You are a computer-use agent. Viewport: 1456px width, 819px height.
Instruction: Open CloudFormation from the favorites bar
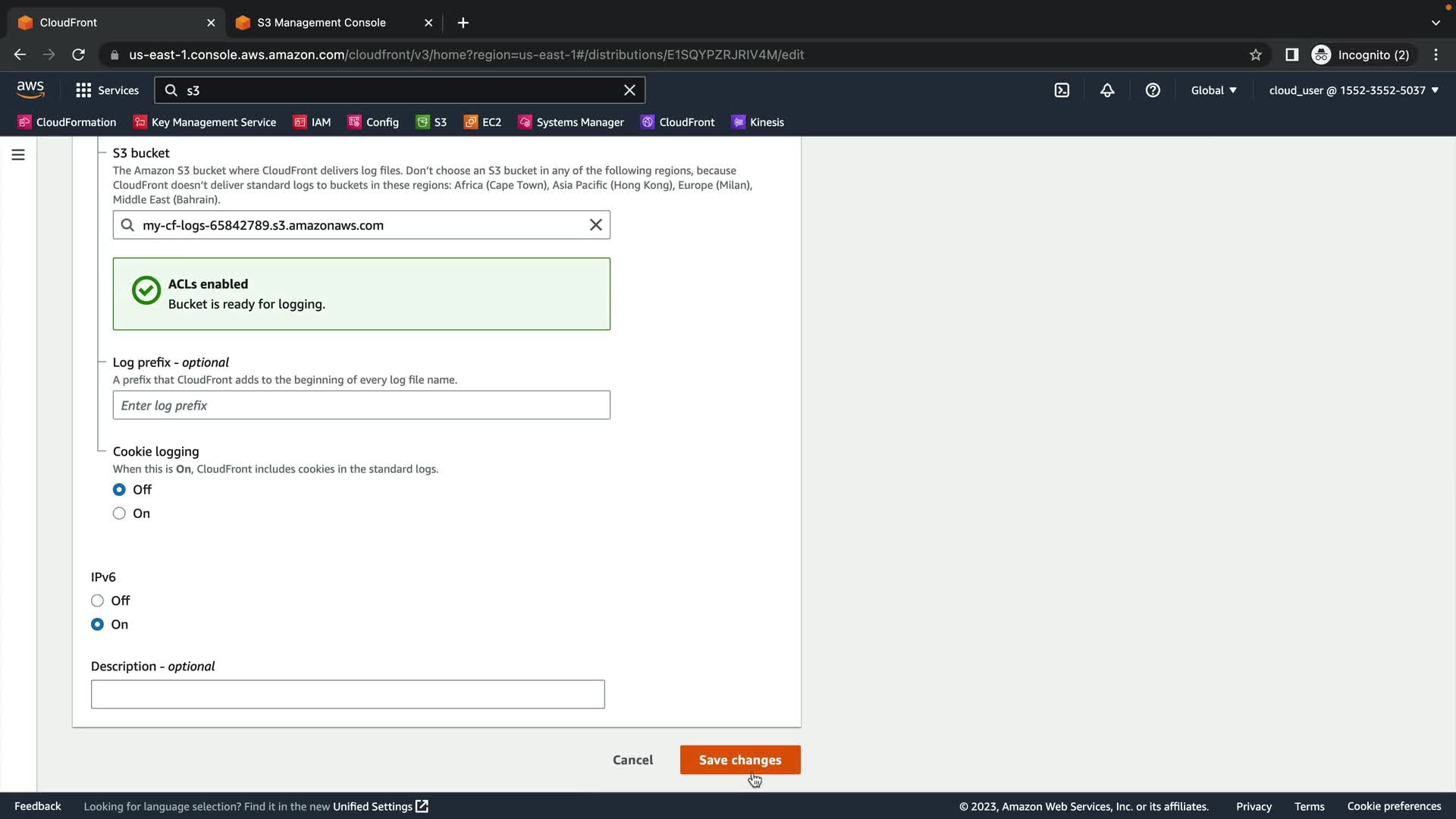[x=67, y=122]
